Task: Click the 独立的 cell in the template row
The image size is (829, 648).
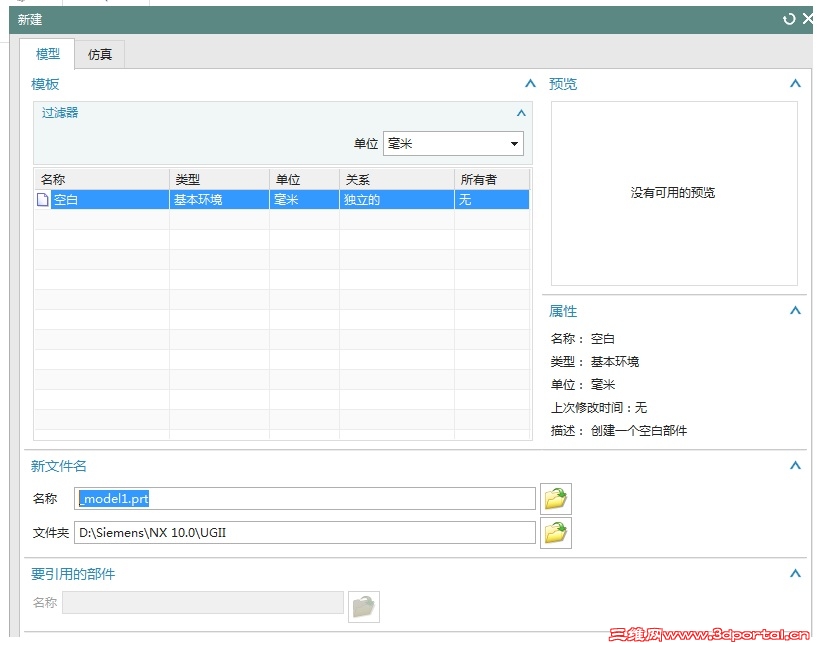Action: [x=397, y=200]
